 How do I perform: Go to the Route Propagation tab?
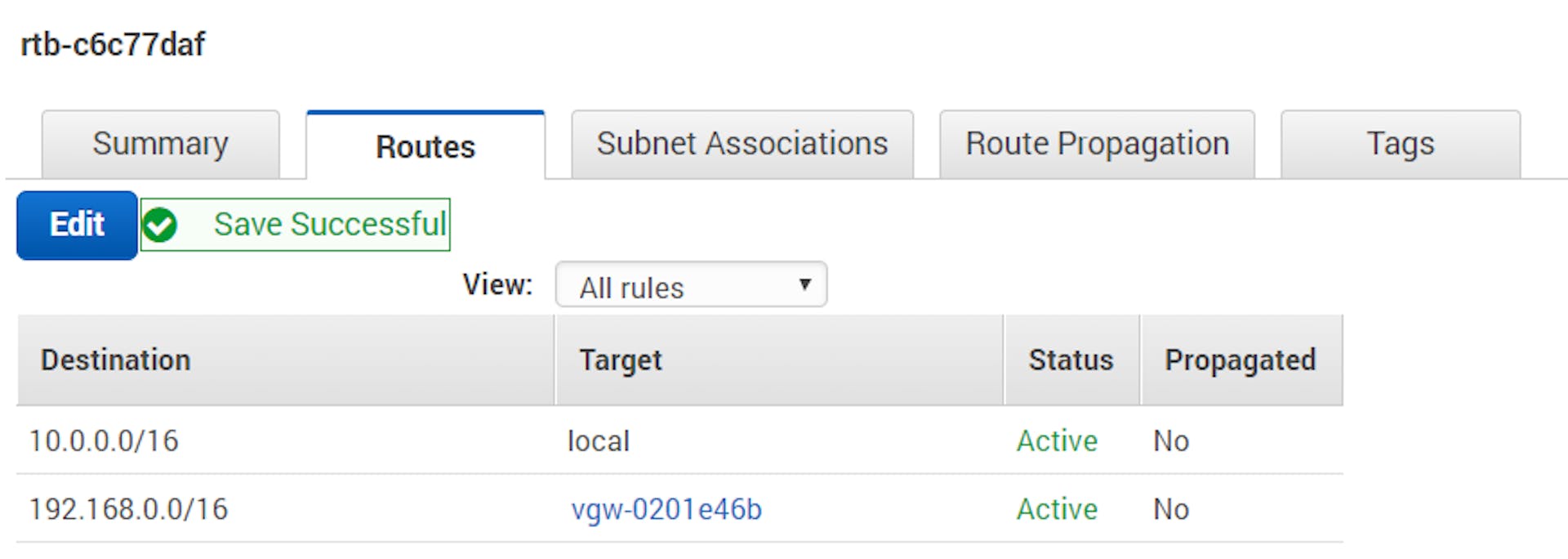(1096, 145)
